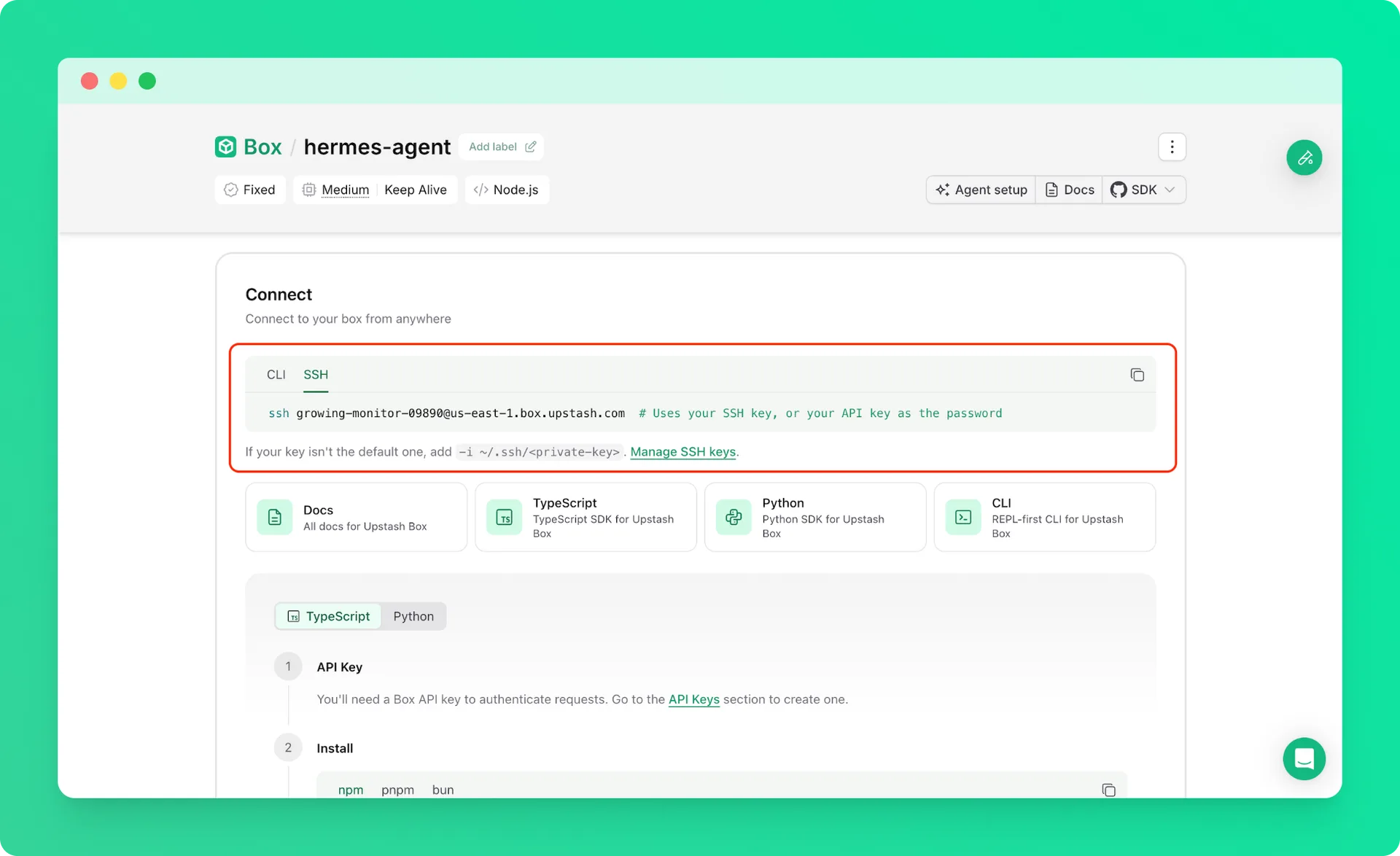Click the ssh command hostname text
This screenshot has width=1400, height=856.
pyautogui.click(x=460, y=413)
